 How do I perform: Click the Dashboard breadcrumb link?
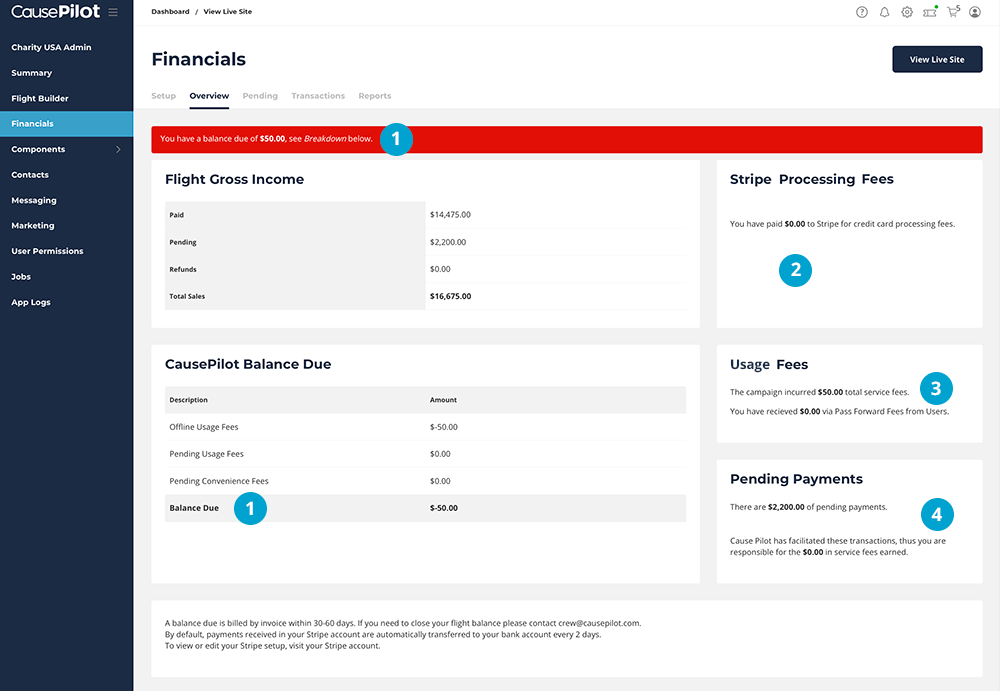pyautogui.click(x=170, y=11)
